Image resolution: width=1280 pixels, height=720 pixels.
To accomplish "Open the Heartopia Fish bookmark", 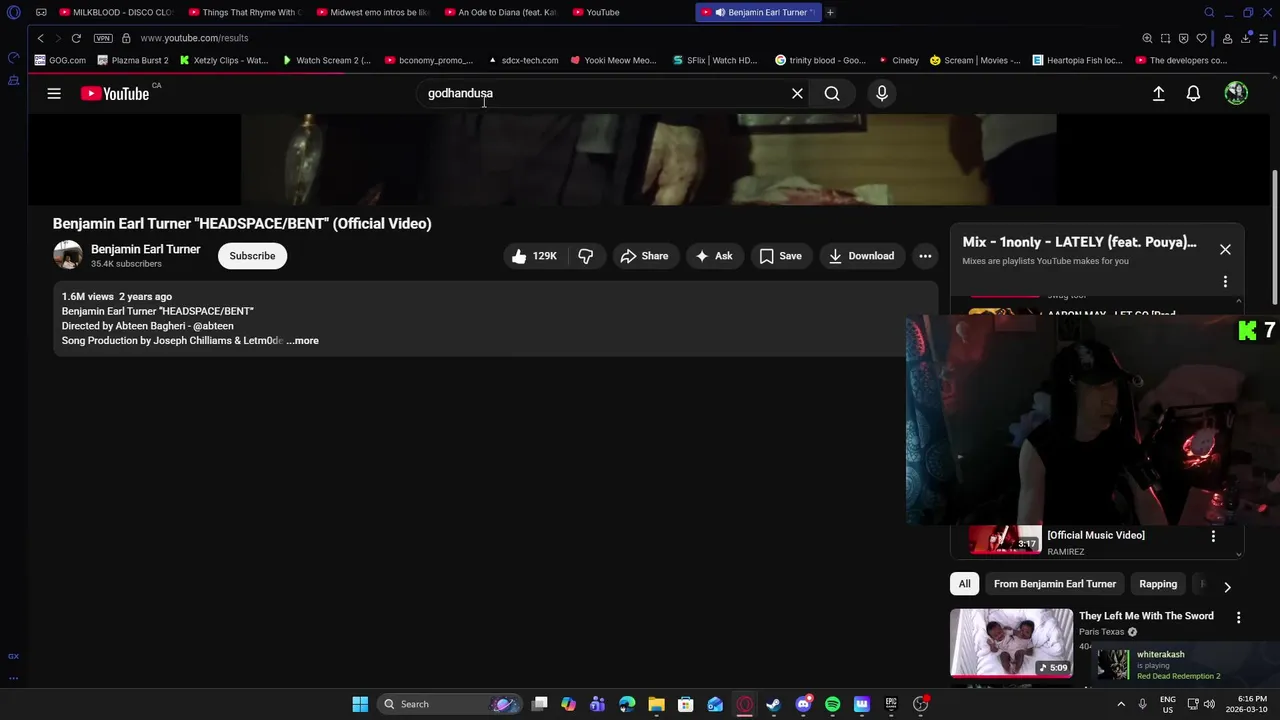I will click(x=1077, y=60).
